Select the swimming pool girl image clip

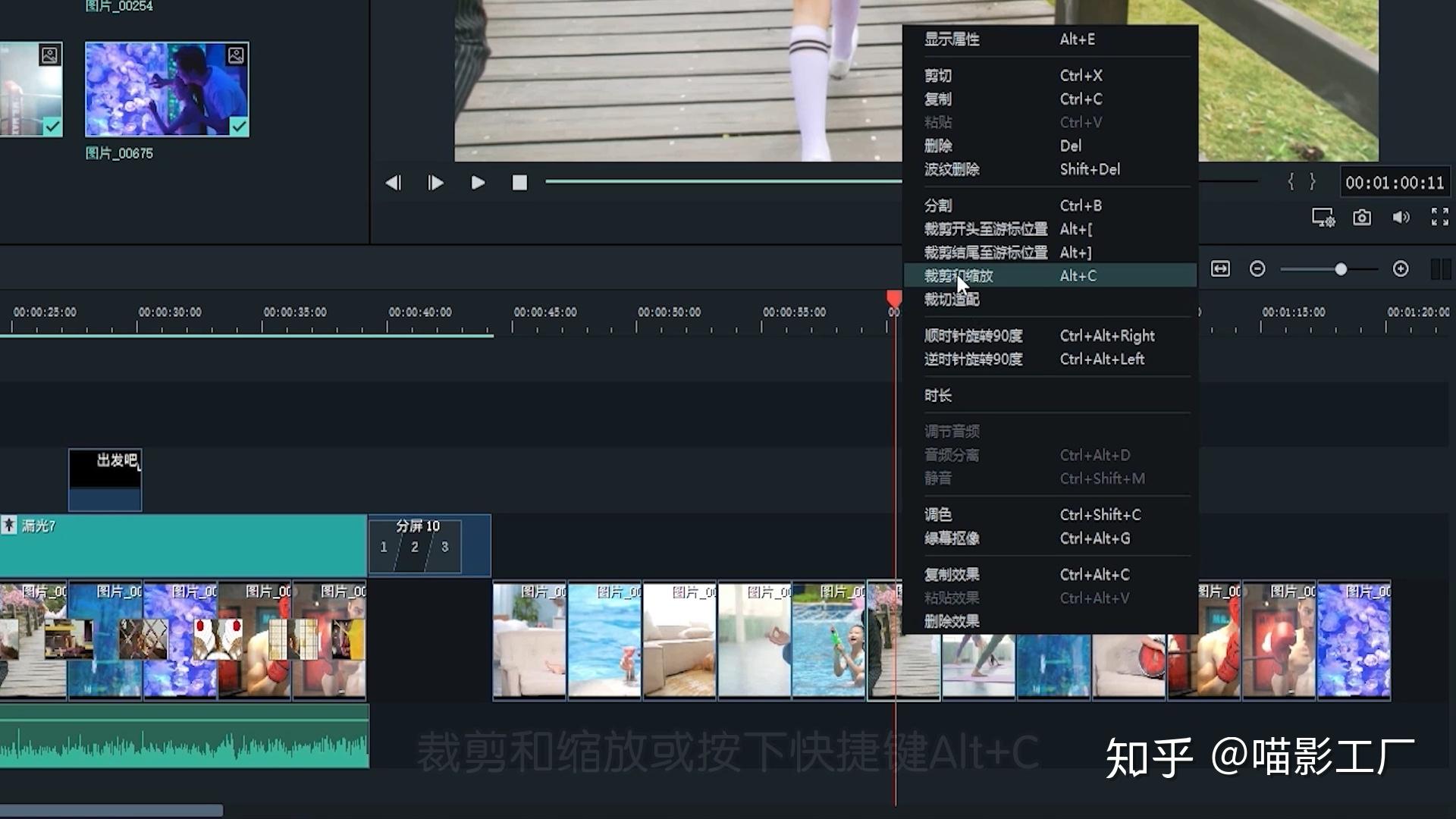click(829, 640)
